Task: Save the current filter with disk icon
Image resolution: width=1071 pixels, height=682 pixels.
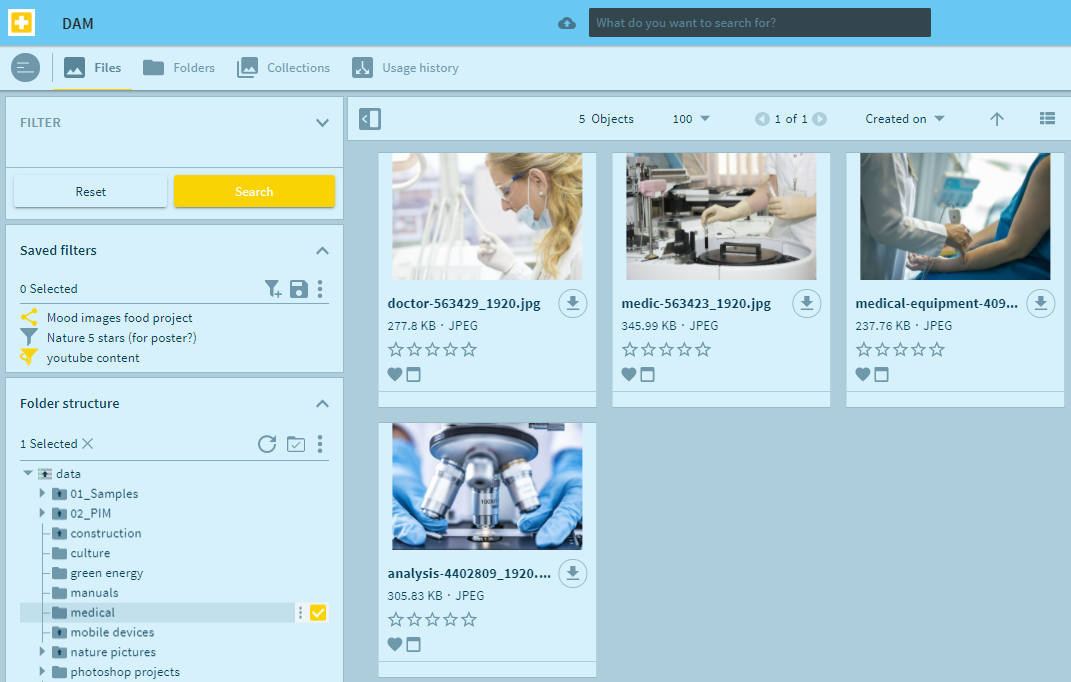Action: coord(298,289)
